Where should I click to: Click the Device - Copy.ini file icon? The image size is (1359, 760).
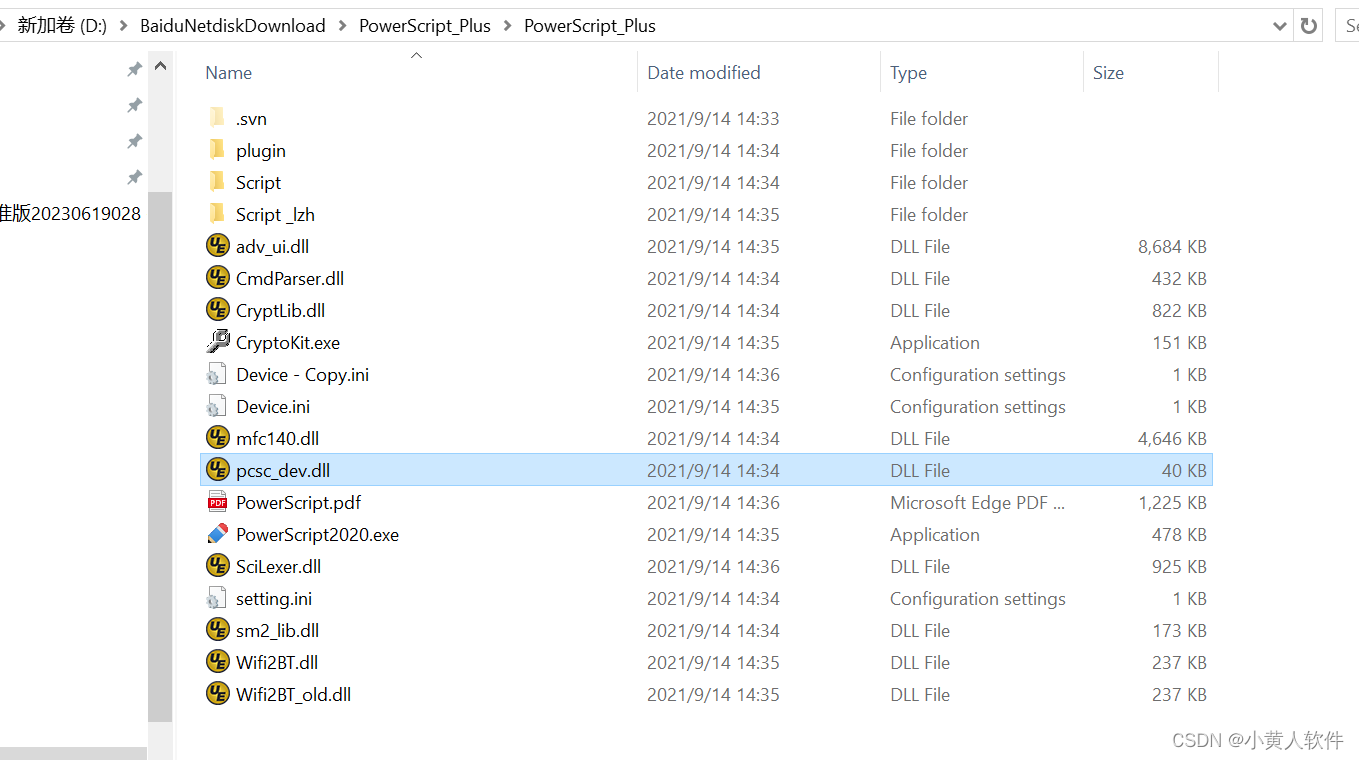(x=217, y=374)
